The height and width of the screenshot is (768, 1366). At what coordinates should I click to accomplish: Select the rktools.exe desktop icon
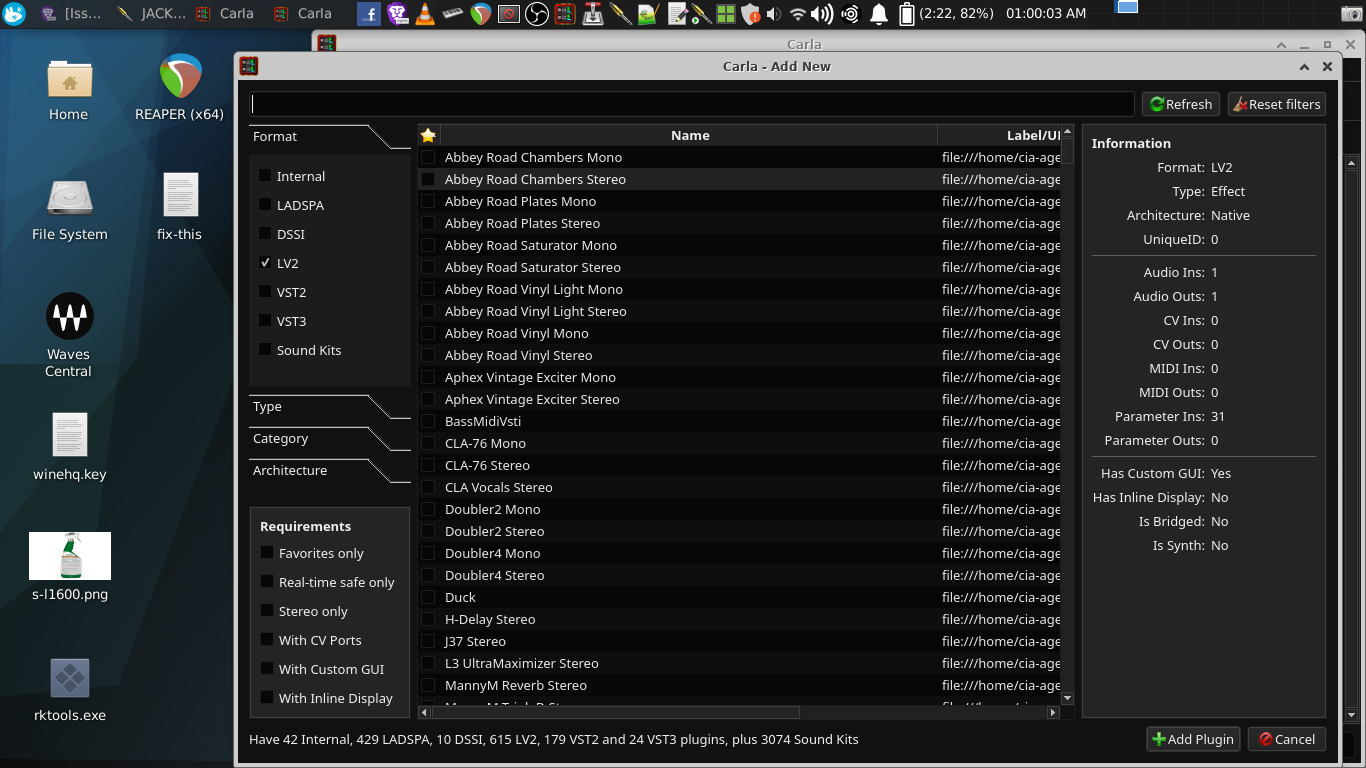68,689
